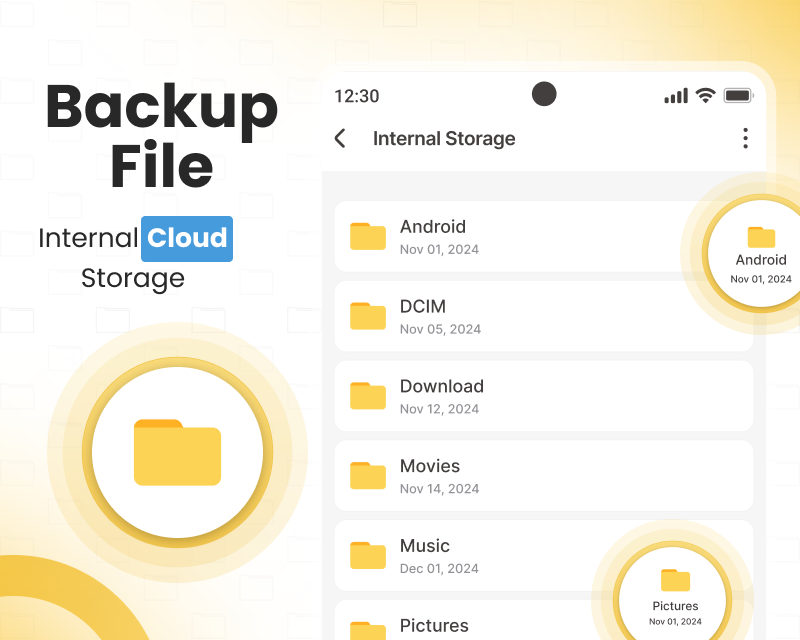Viewport: 800px width, 640px height.
Task: Open the three-dot overflow menu
Action: tap(745, 139)
